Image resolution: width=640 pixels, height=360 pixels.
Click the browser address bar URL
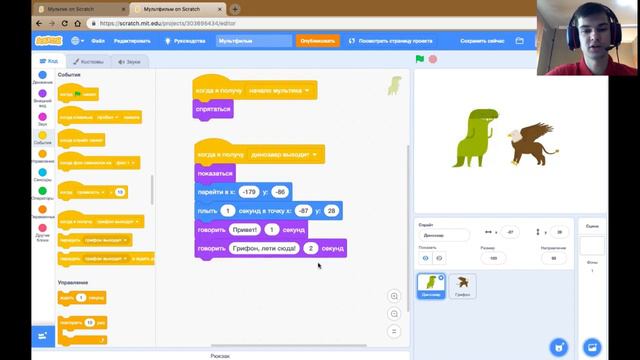click(168, 23)
